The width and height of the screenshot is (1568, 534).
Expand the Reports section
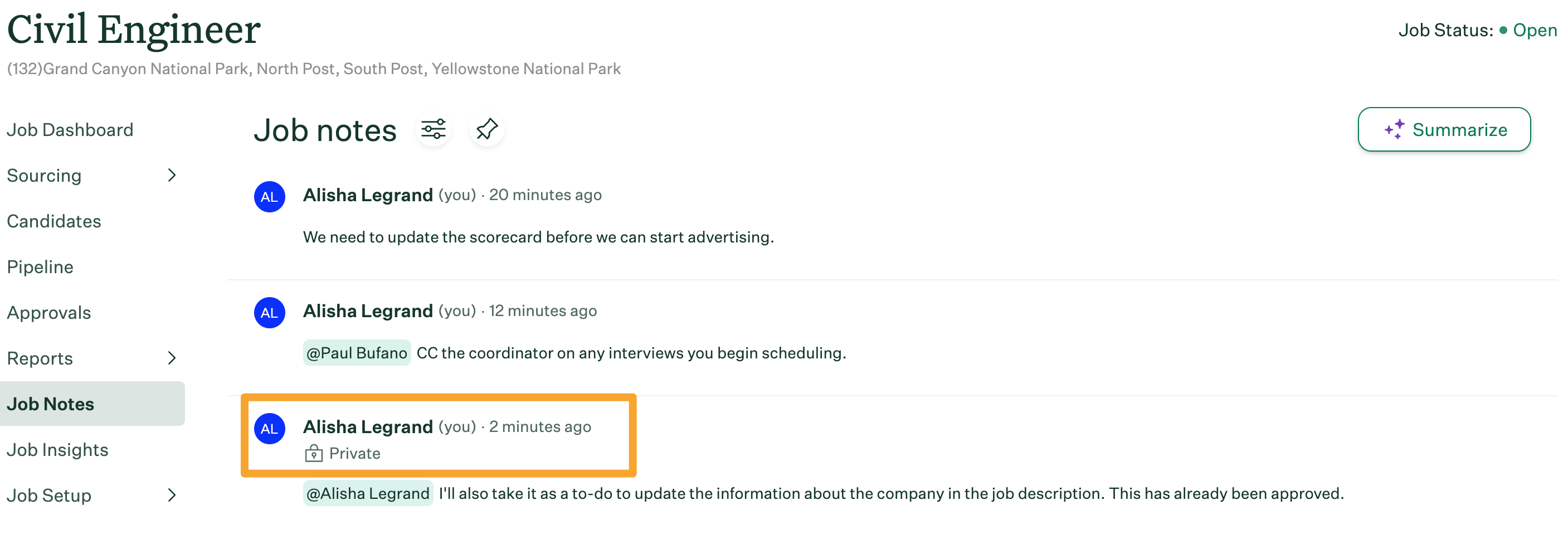pos(39,358)
